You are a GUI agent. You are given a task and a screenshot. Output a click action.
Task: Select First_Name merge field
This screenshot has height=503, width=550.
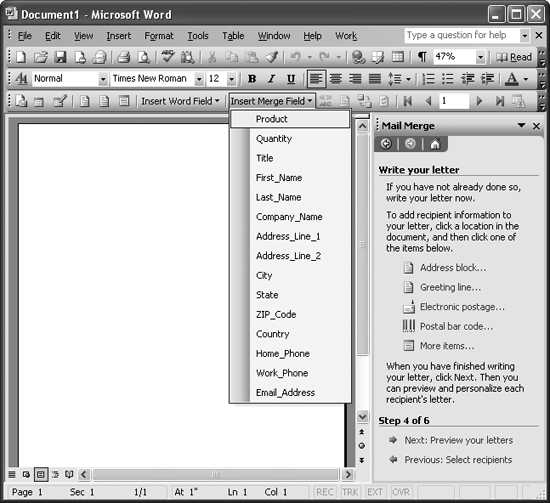tap(290, 178)
